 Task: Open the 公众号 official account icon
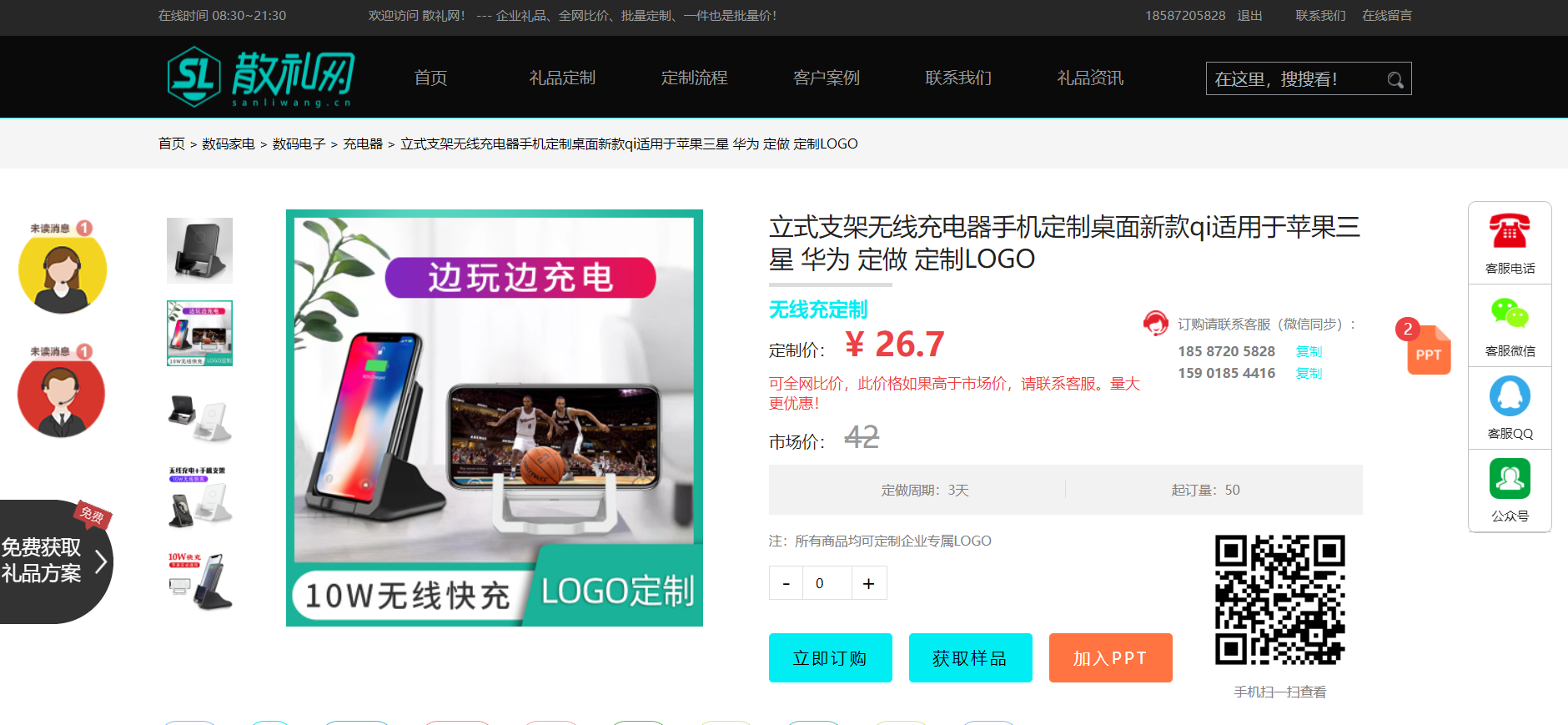[x=1509, y=479]
